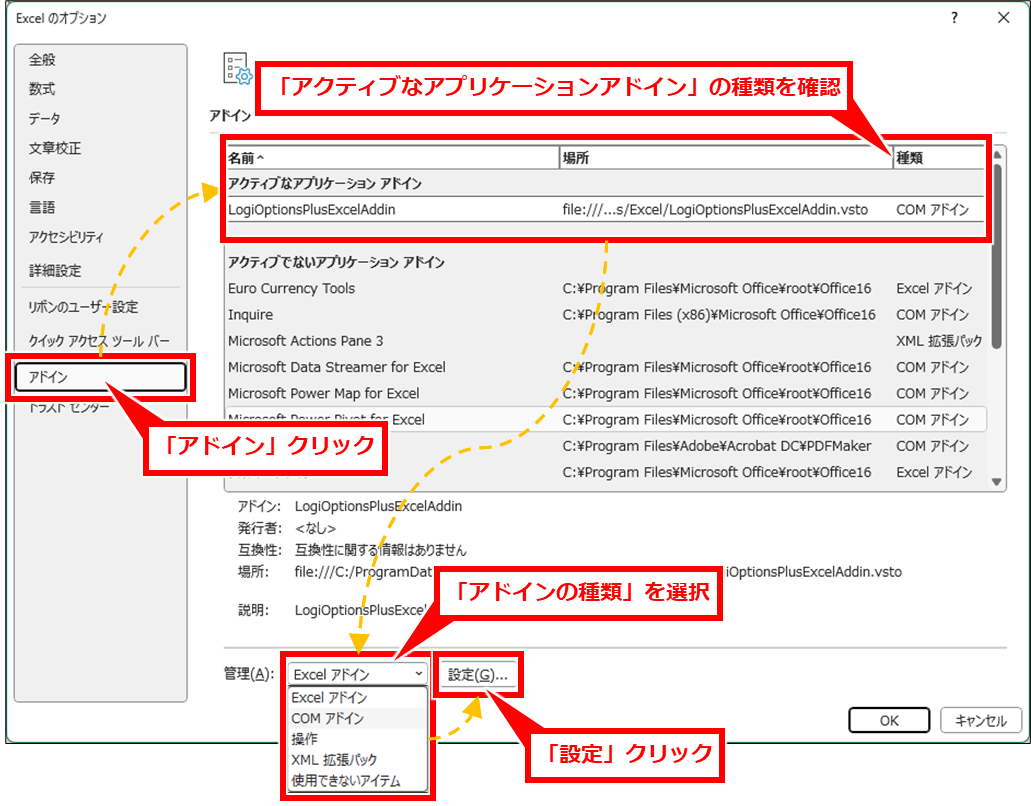
Task: Click the help question mark icon
Action: click(954, 18)
